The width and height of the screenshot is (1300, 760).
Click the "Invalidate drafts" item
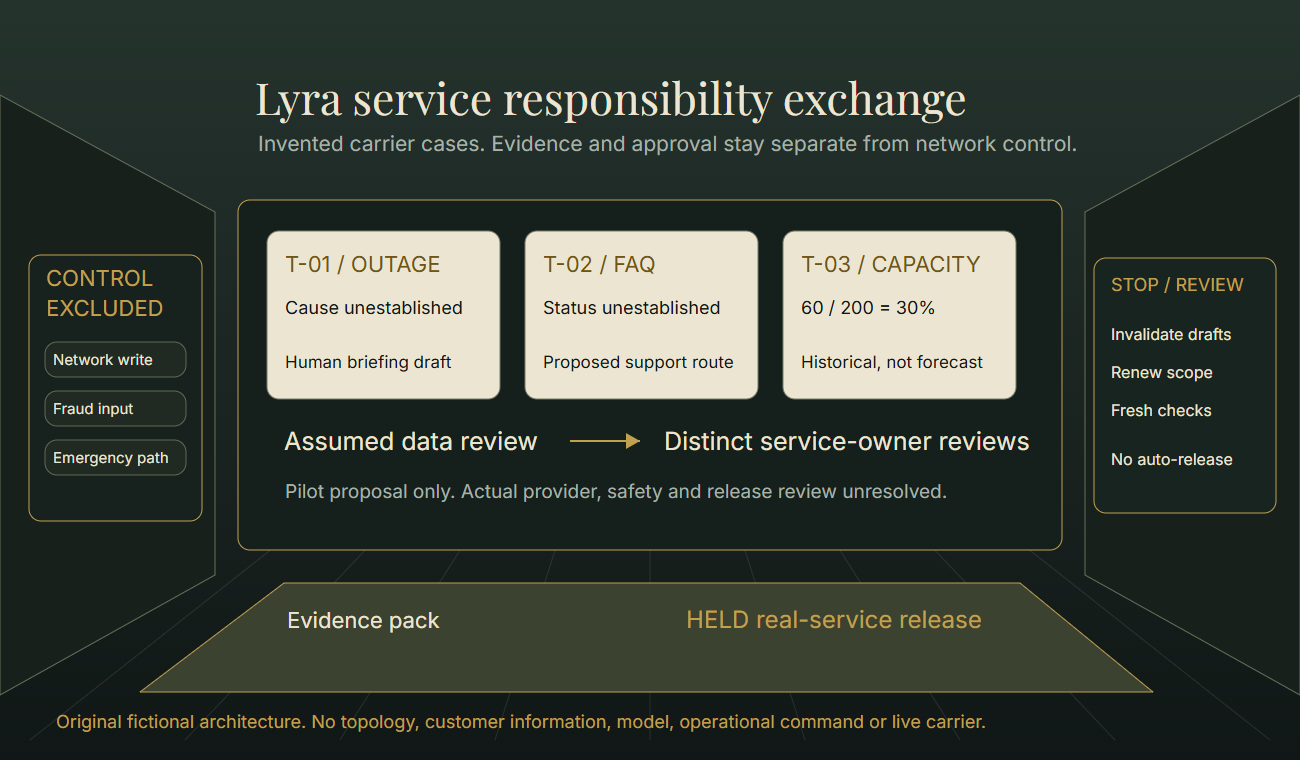click(1171, 335)
